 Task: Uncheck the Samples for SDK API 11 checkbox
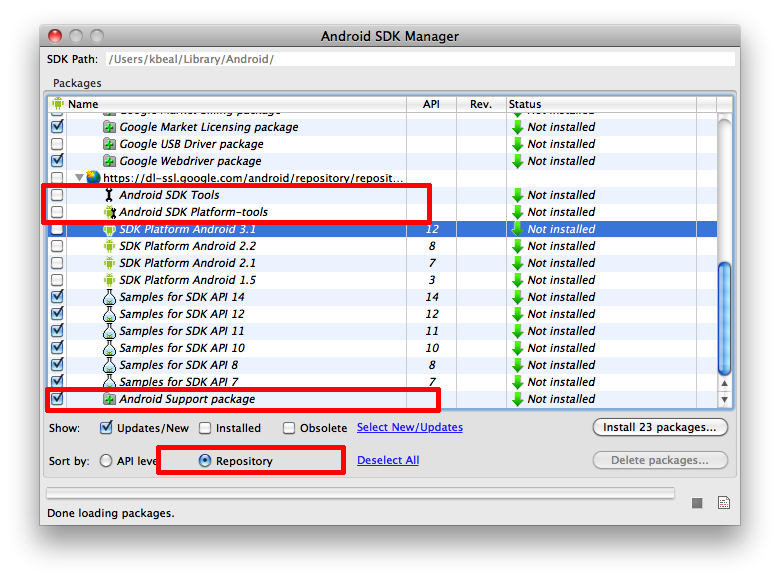coord(57,330)
